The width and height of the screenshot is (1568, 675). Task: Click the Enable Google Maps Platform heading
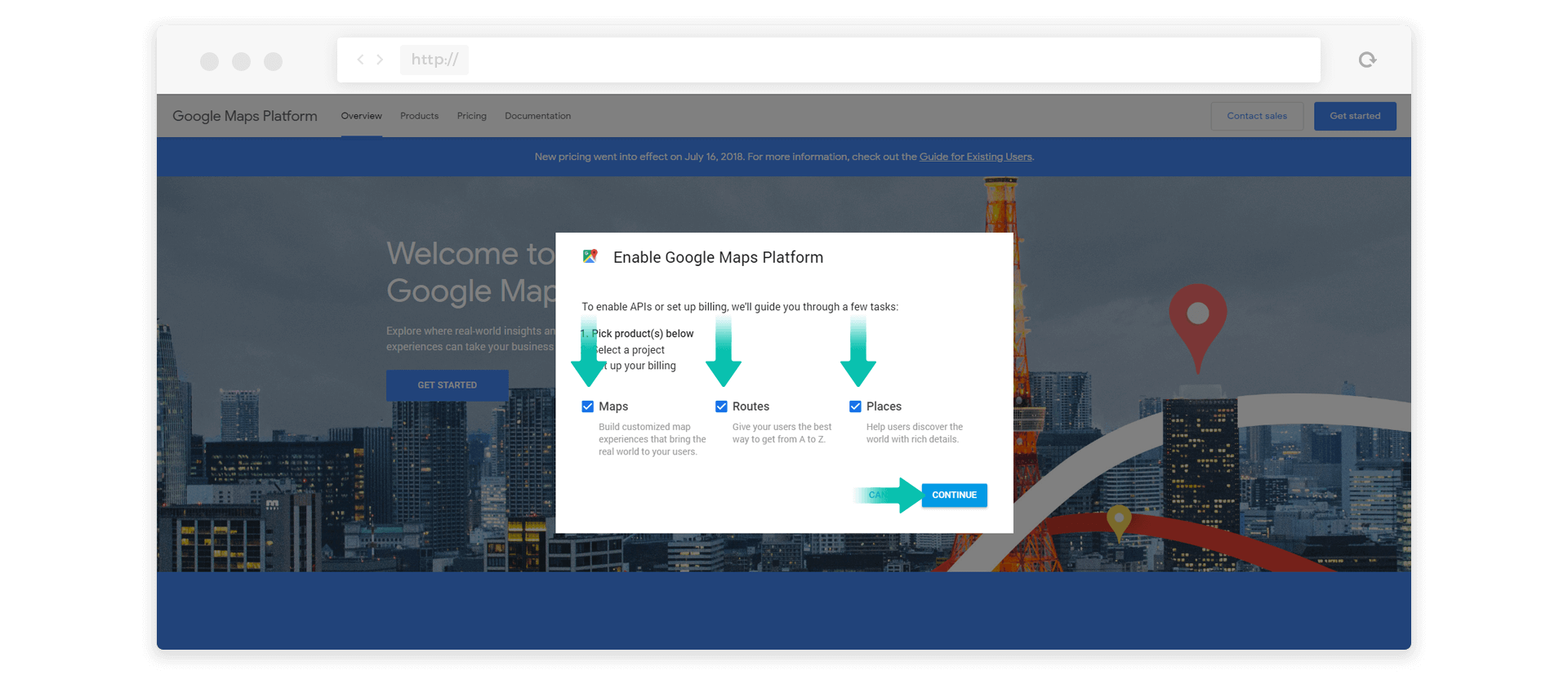[718, 257]
